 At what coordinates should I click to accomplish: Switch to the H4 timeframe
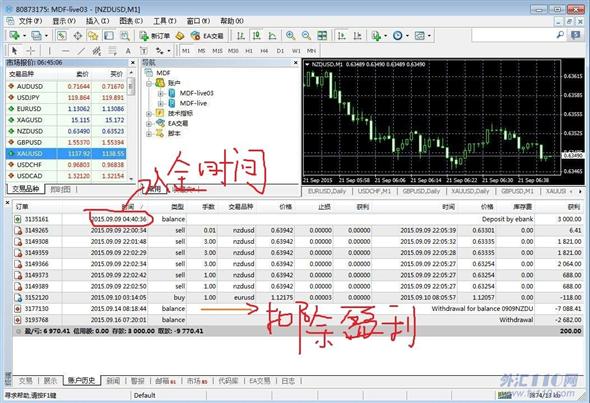pyautogui.click(x=264, y=50)
